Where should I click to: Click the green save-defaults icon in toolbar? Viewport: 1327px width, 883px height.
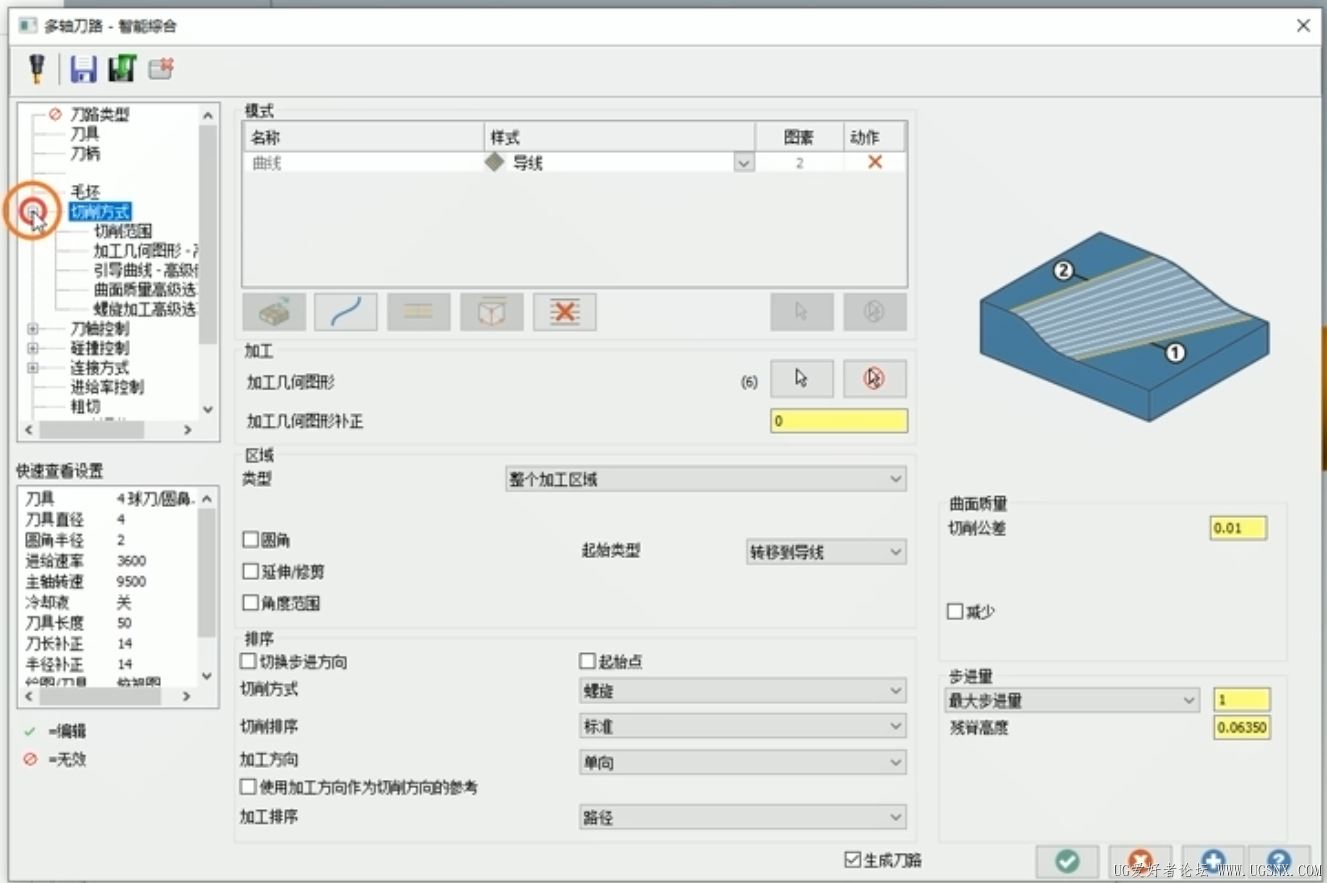point(122,68)
